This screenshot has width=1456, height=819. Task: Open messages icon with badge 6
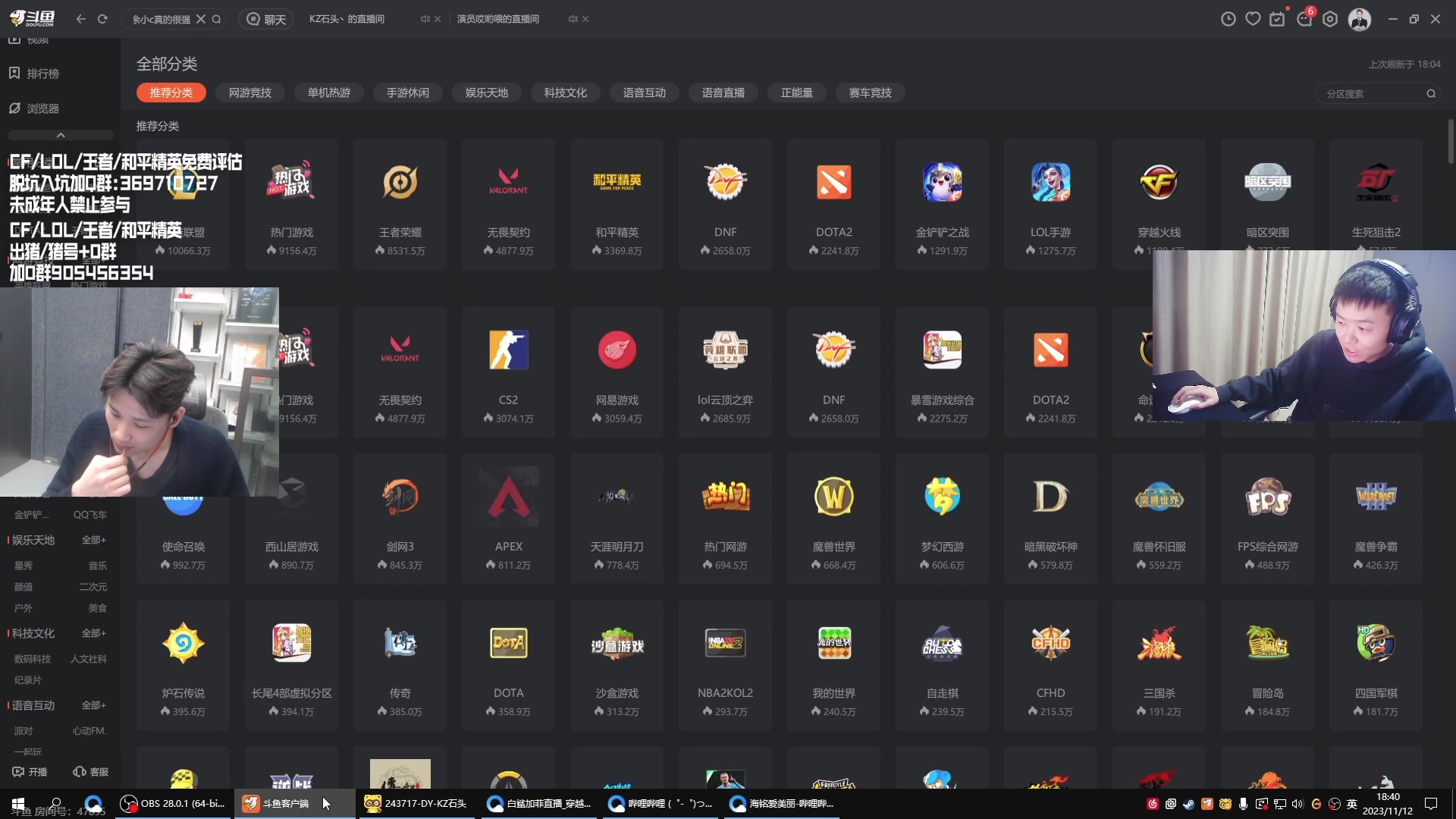tap(1304, 19)
